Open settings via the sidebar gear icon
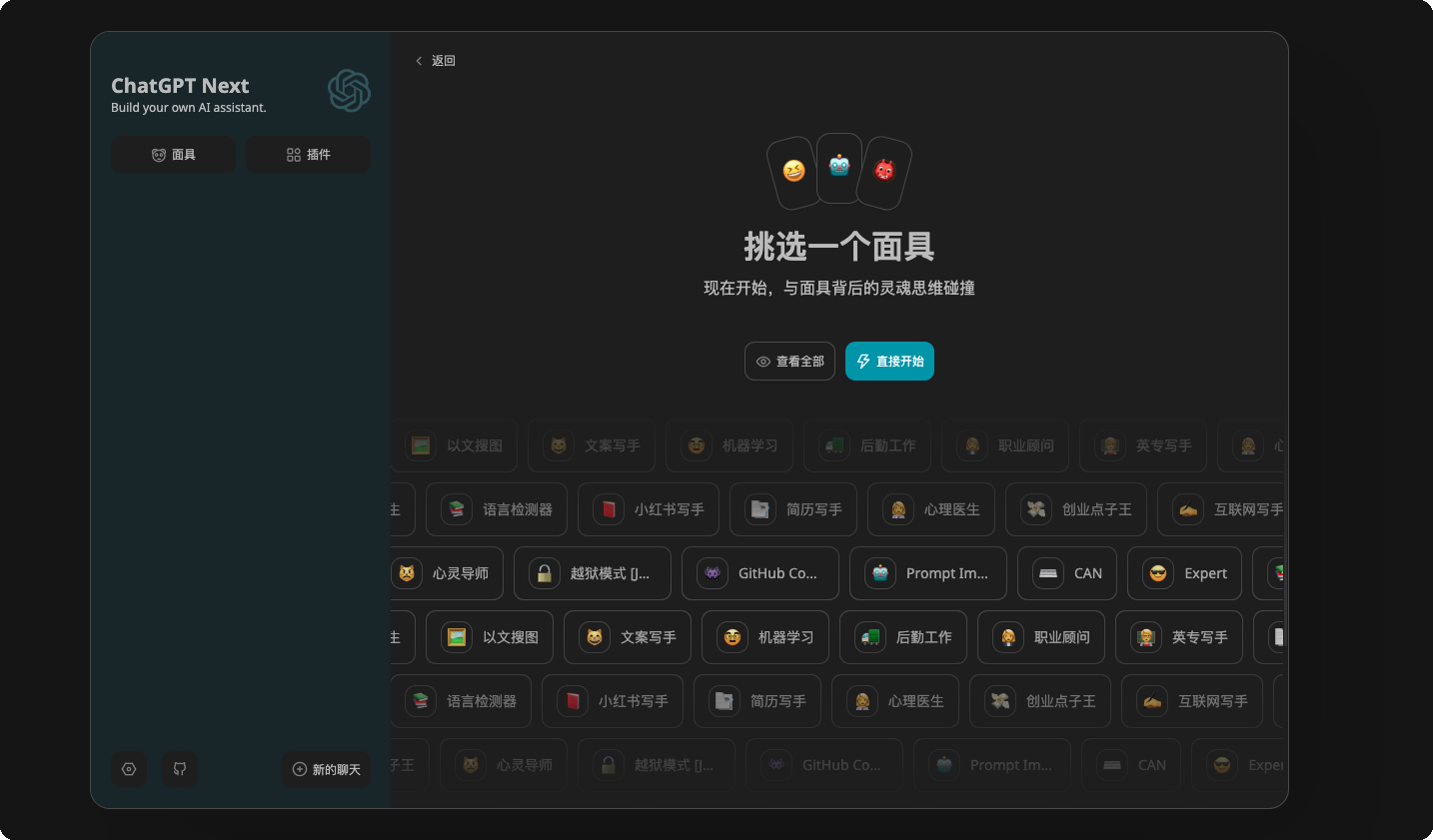Image resolution: width=1433 pixels, height=840 pixels. 129,769
